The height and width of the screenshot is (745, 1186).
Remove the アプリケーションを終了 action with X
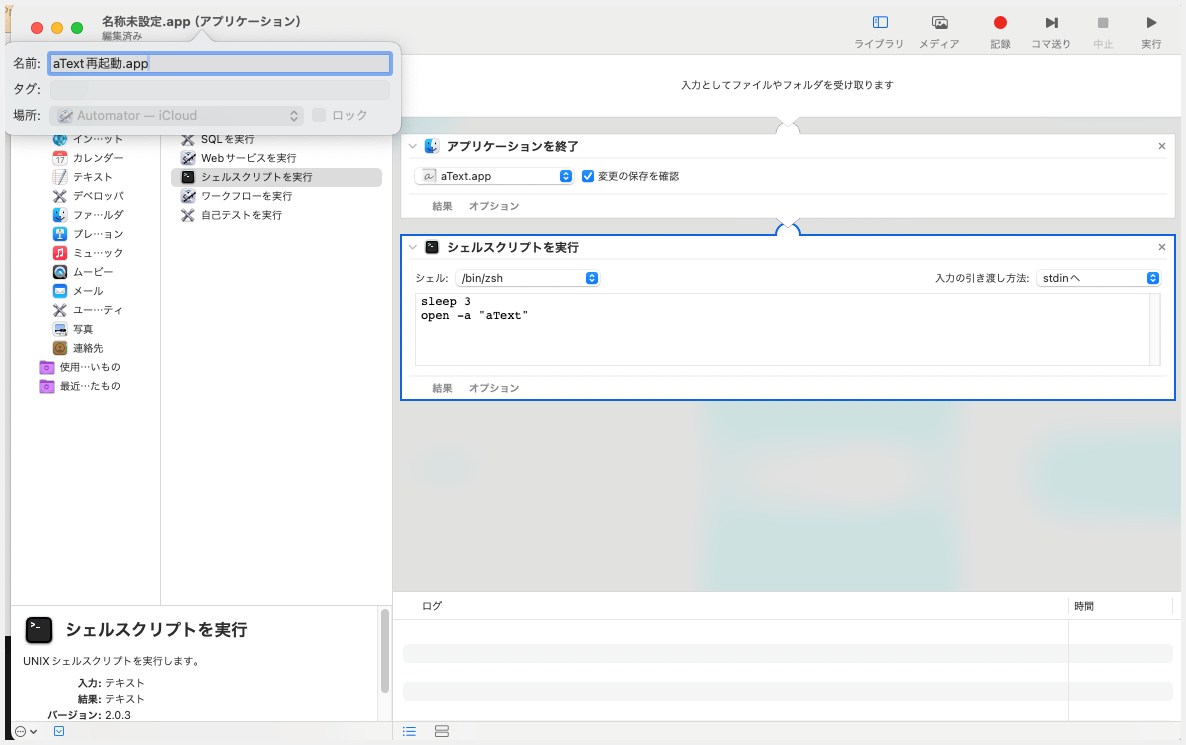(1161, 146)
